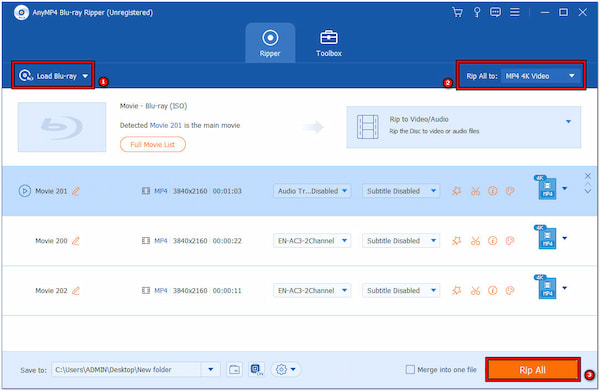Click the scissors cut icon for Movie 201
The width and height of the screenshot is (600, 391).
[x=475, y=191]
